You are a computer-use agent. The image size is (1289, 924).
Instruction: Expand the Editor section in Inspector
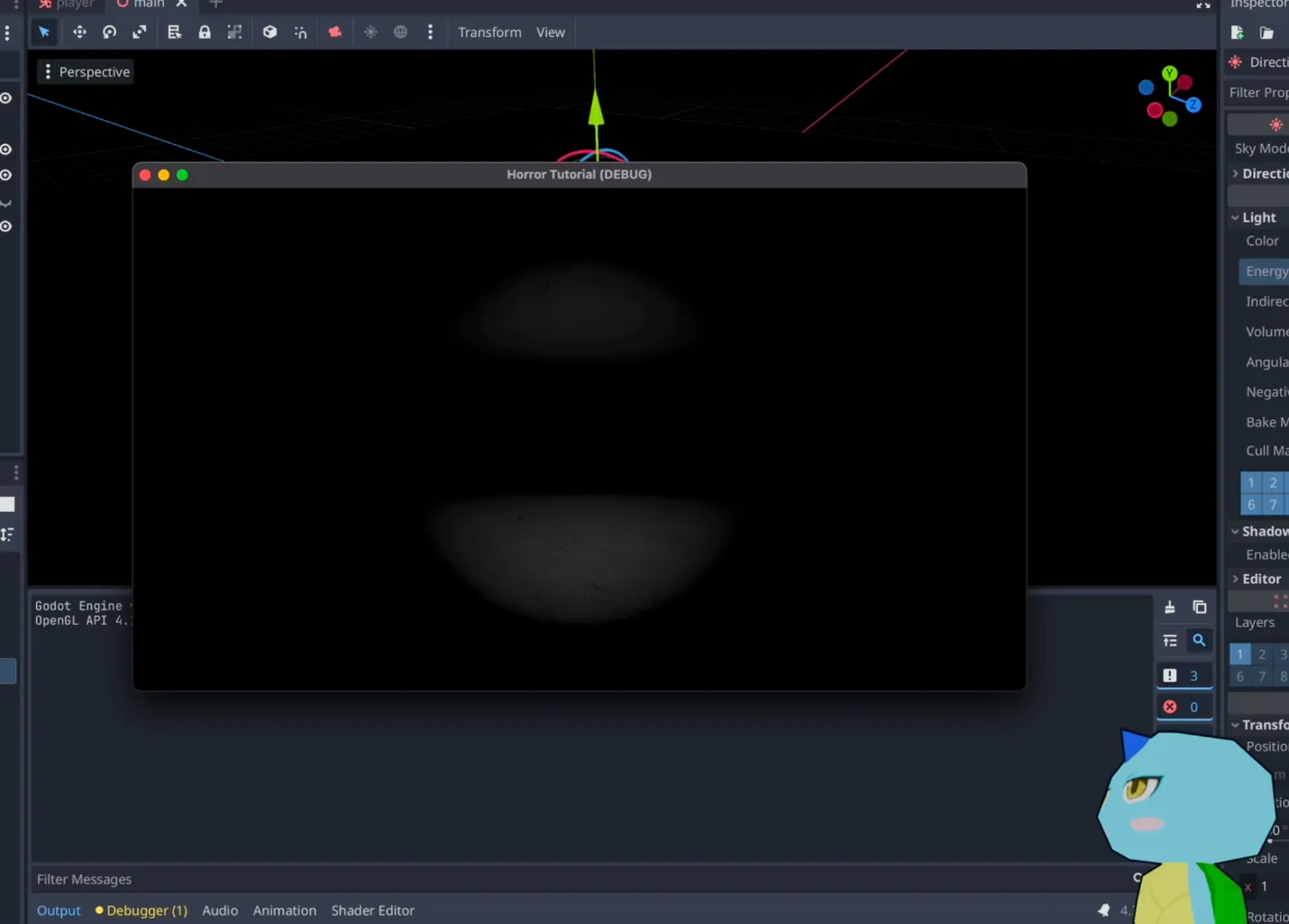coord(1260,579)
